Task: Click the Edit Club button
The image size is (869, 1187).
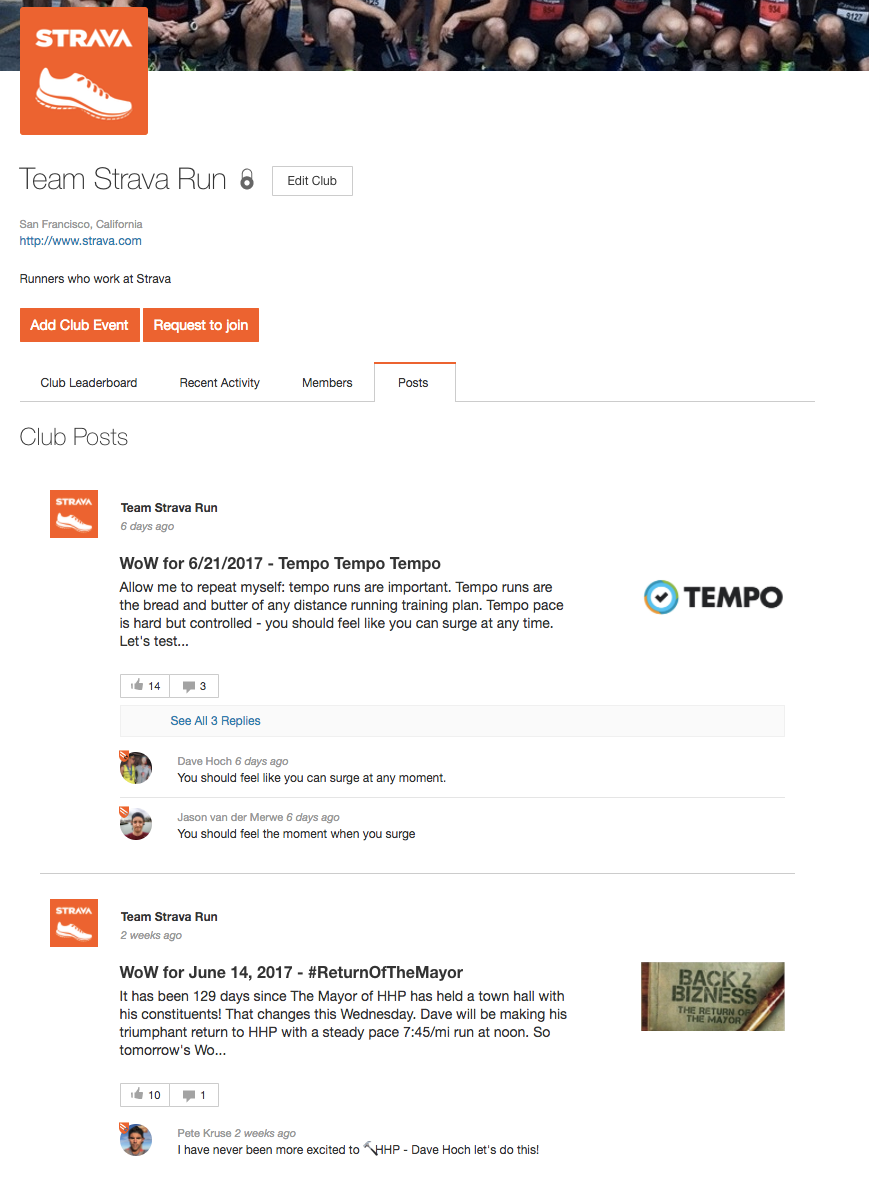Action: point(312,181)
